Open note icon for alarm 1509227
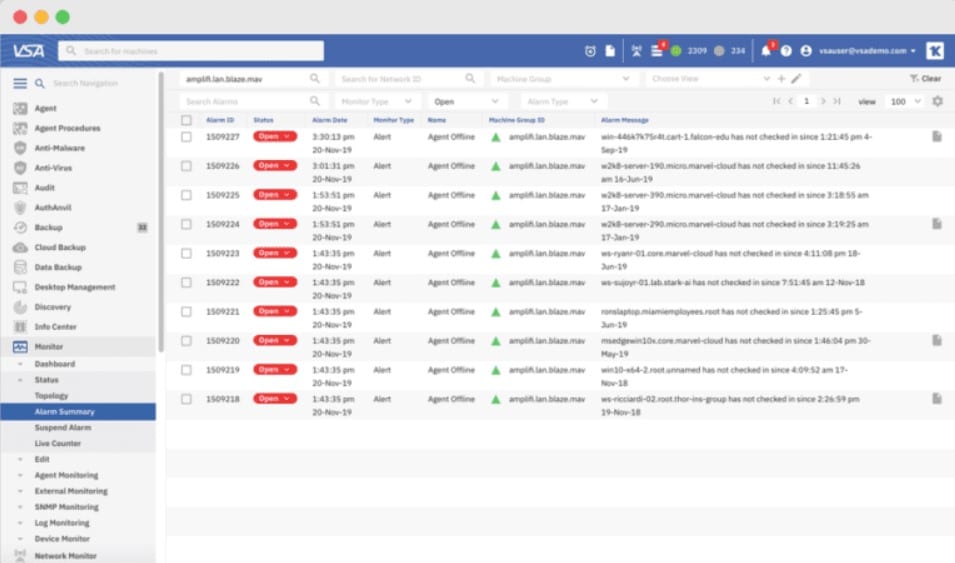The image size is (955, 563). [937, 136]
